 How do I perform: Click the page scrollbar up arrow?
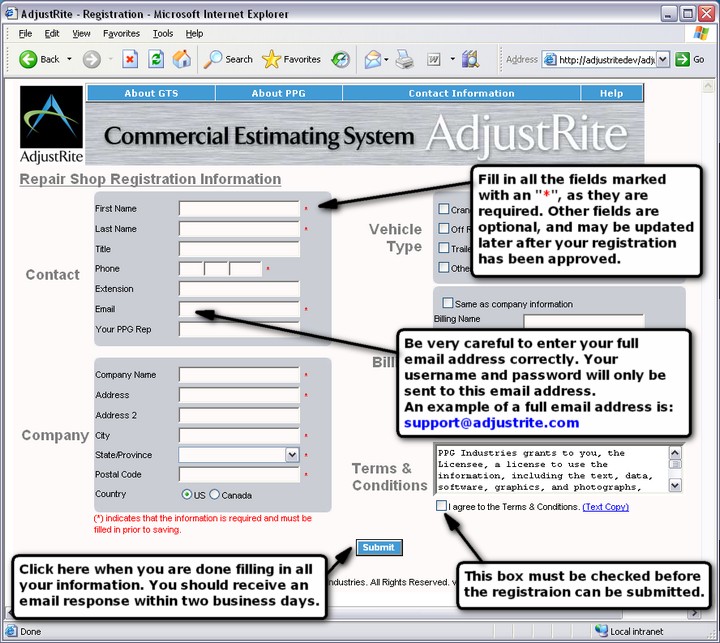click(708, 86)
